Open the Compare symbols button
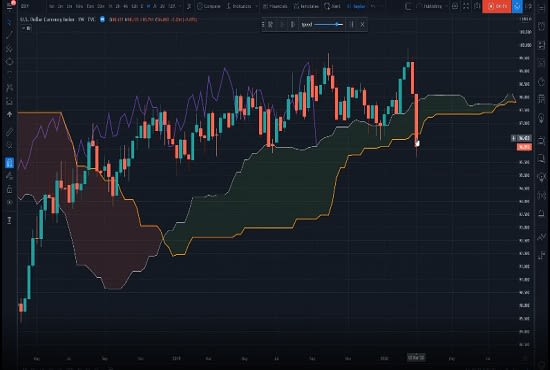Image resolution: width=550 pixels, height=370 pixels. click(x=209, y=6)
